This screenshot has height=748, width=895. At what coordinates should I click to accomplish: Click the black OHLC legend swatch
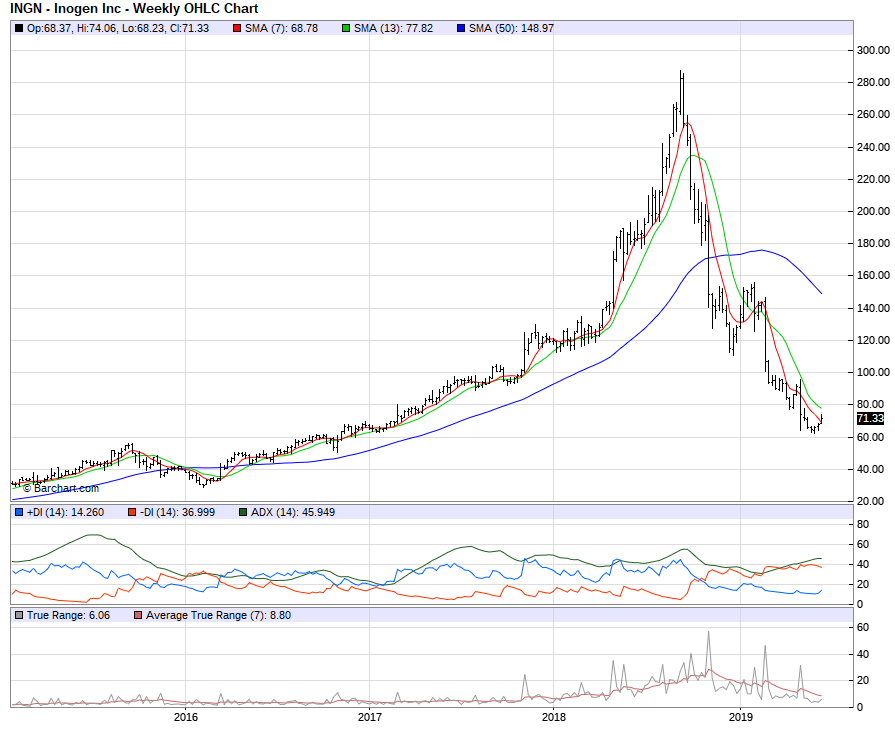click(x=19, y=28)
